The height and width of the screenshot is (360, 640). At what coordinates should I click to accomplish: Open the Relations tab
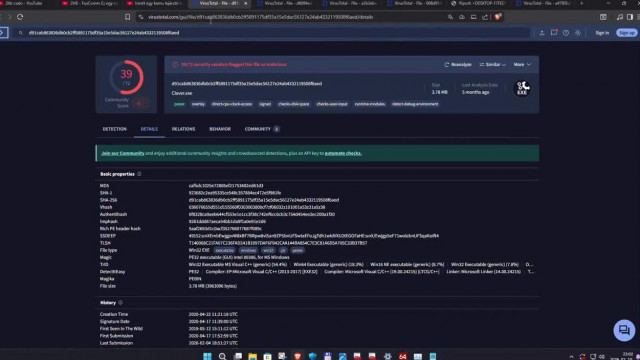183,129
